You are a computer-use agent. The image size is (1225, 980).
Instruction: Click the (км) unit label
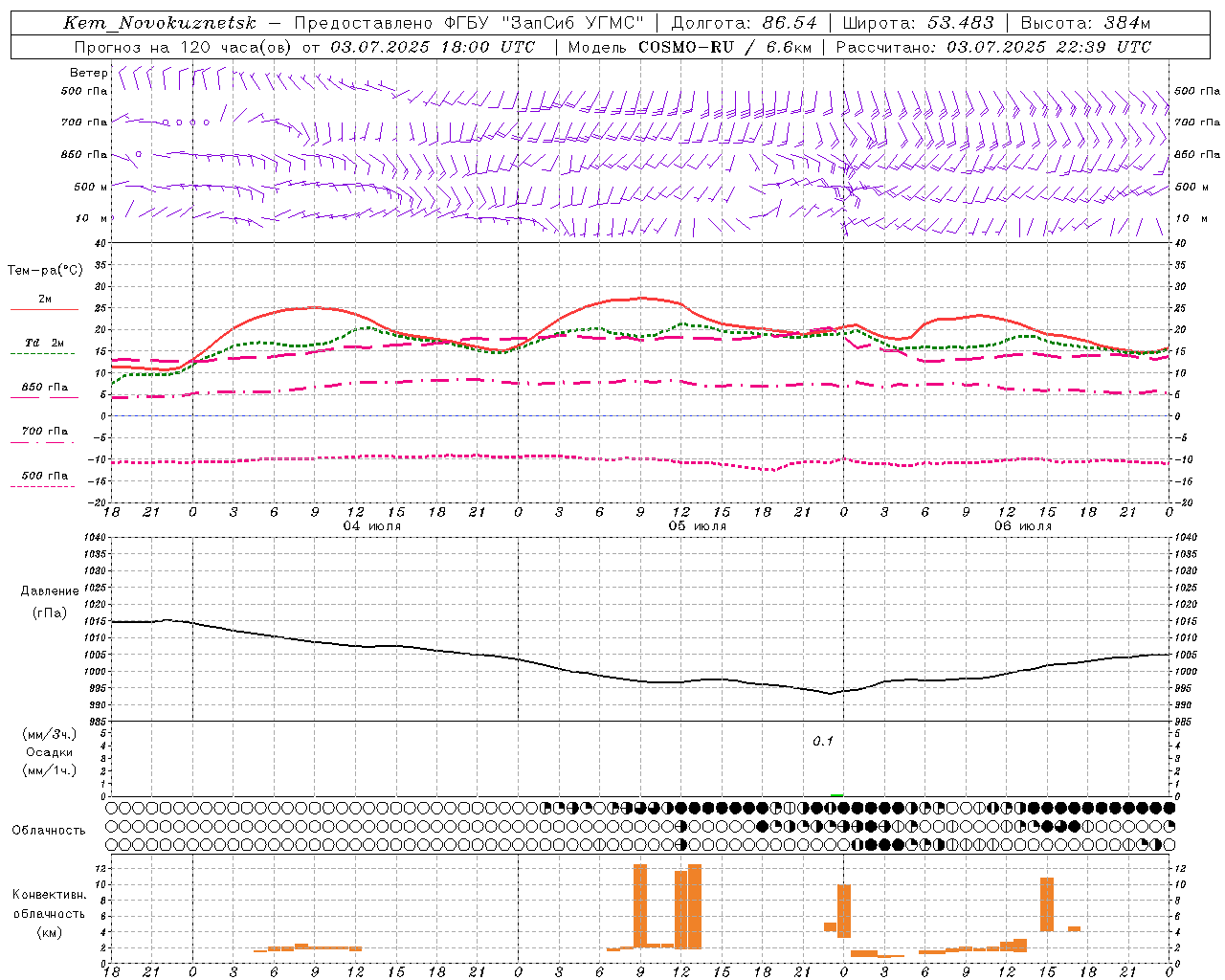[x=50, y=932]
